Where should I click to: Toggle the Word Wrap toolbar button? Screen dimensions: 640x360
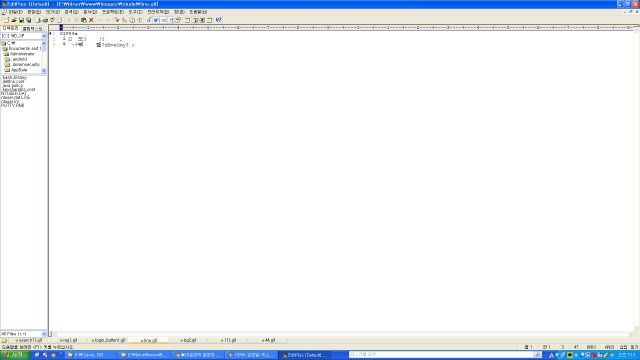(x=156, y=20)
